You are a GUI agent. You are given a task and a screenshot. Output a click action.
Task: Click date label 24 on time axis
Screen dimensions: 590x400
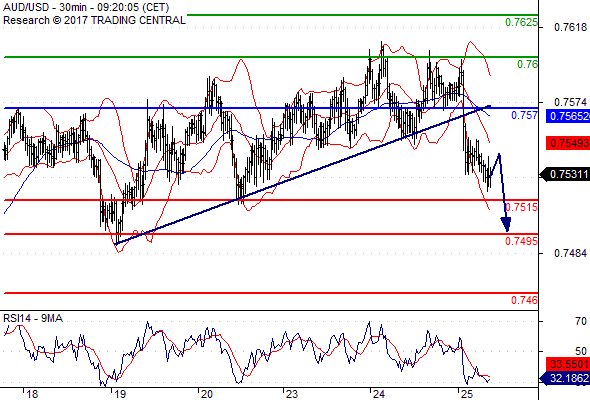point(379,394)
